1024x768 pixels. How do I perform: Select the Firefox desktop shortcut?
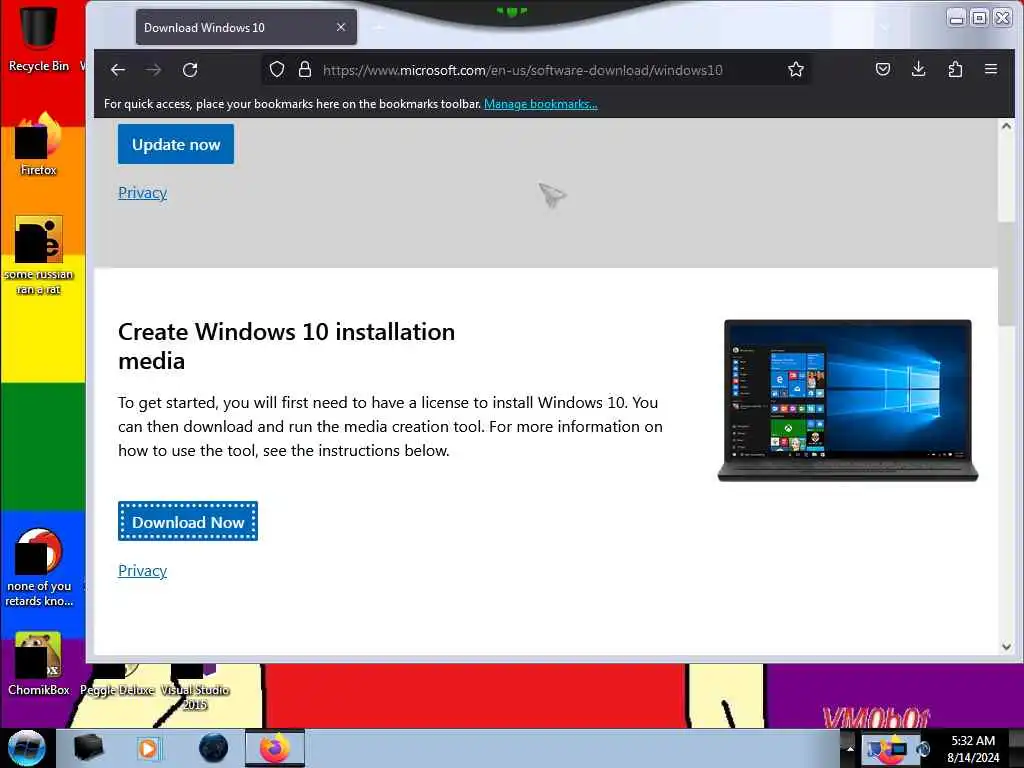tap(38, 144)
